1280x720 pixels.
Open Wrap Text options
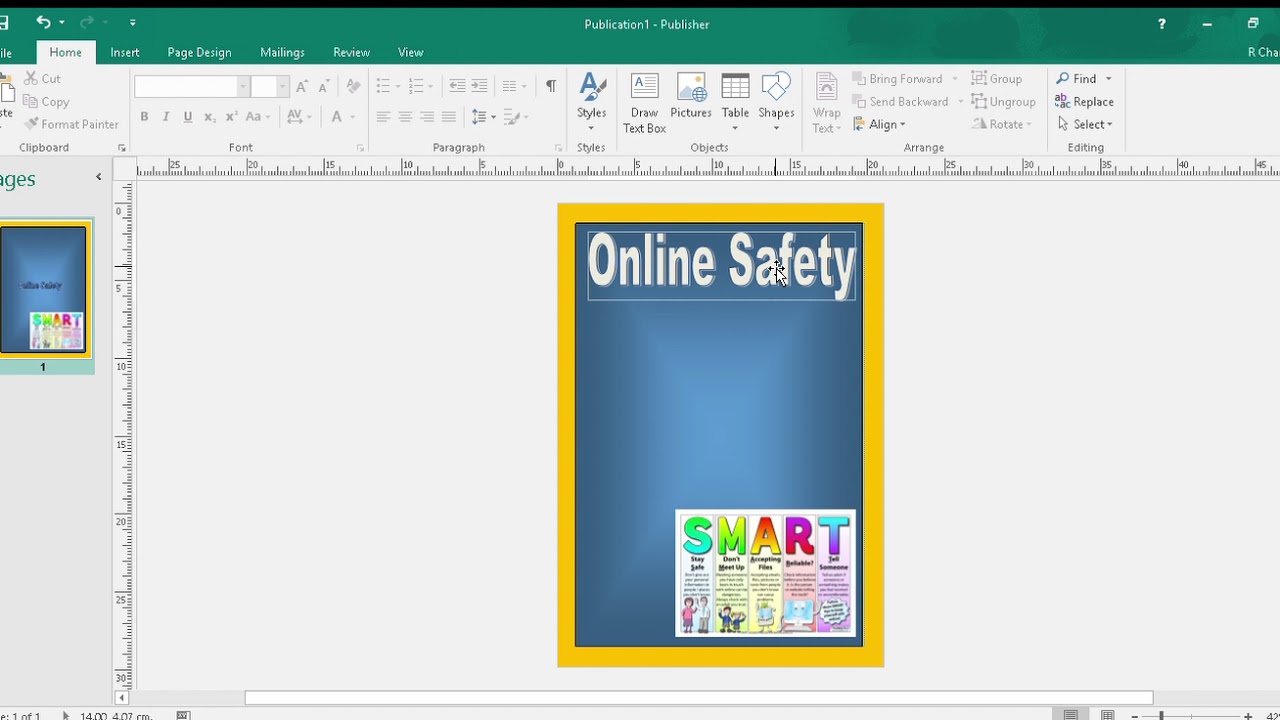[826, 102]
